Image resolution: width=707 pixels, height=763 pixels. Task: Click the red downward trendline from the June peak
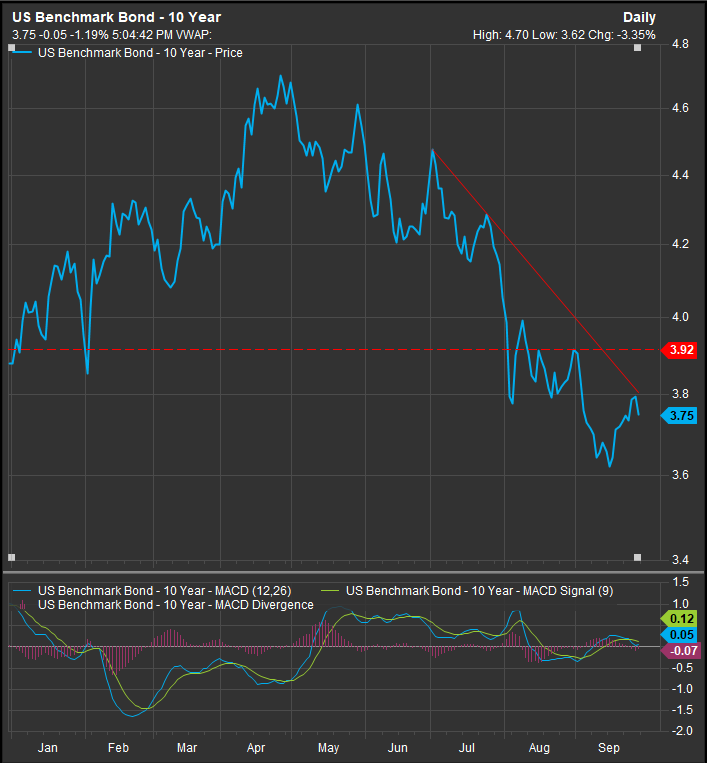point(535,271)
